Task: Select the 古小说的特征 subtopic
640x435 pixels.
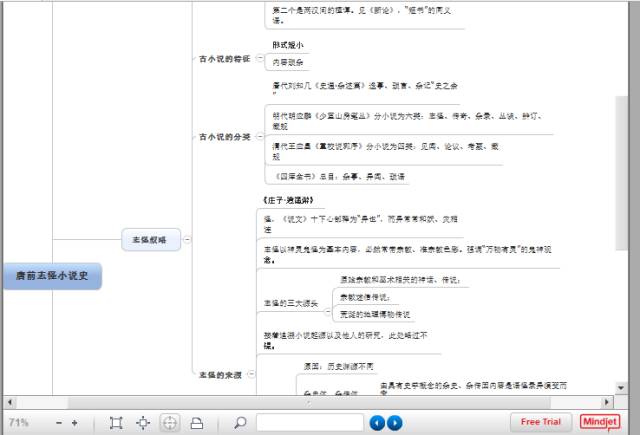Action: (x=224, y=59)
